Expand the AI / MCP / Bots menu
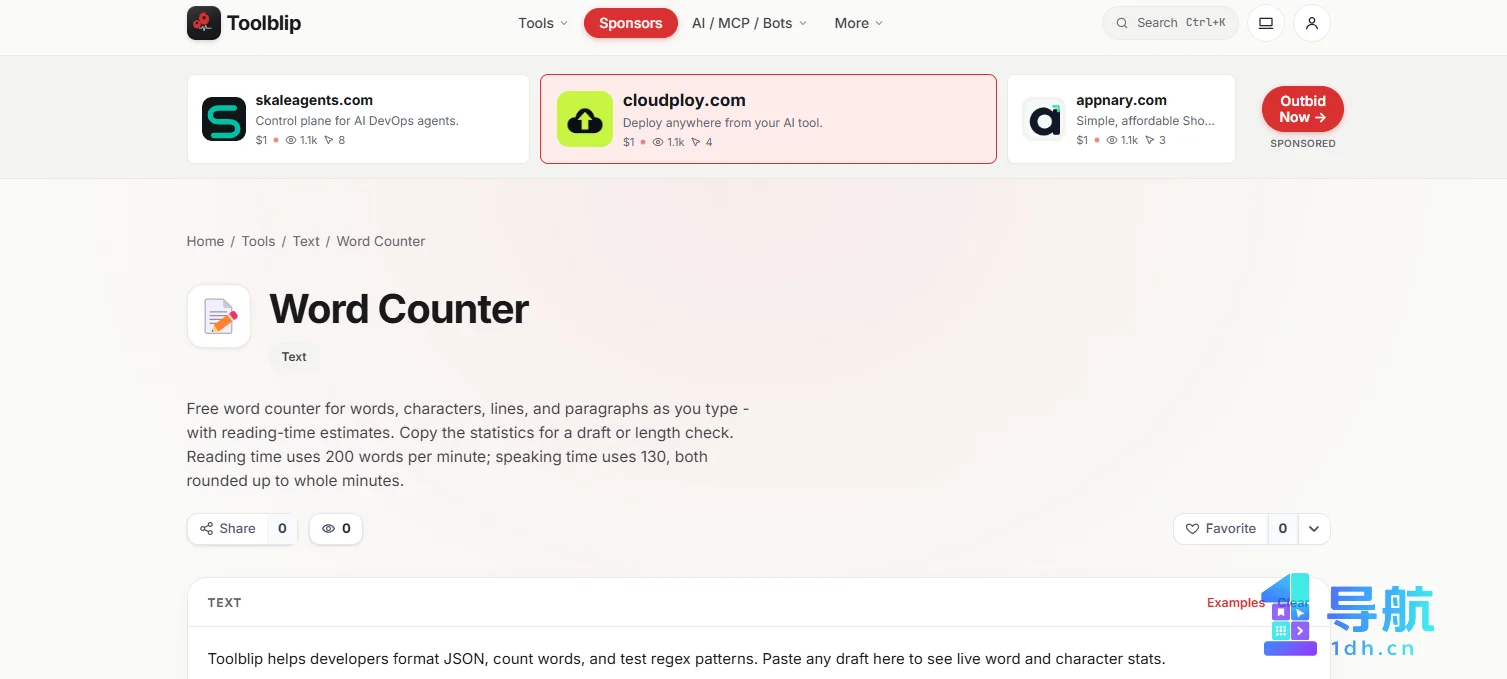This screenshot has width=1507, height=679. pyautogui.click(x=749, y=23)
